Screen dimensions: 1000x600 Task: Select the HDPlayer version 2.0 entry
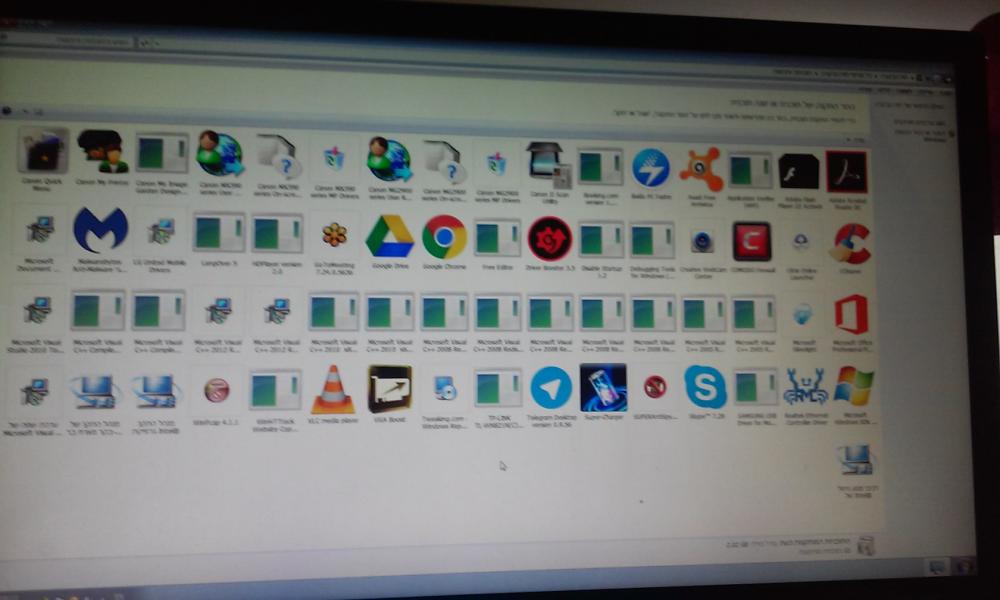pyautogui.click(x=276, y=233)
